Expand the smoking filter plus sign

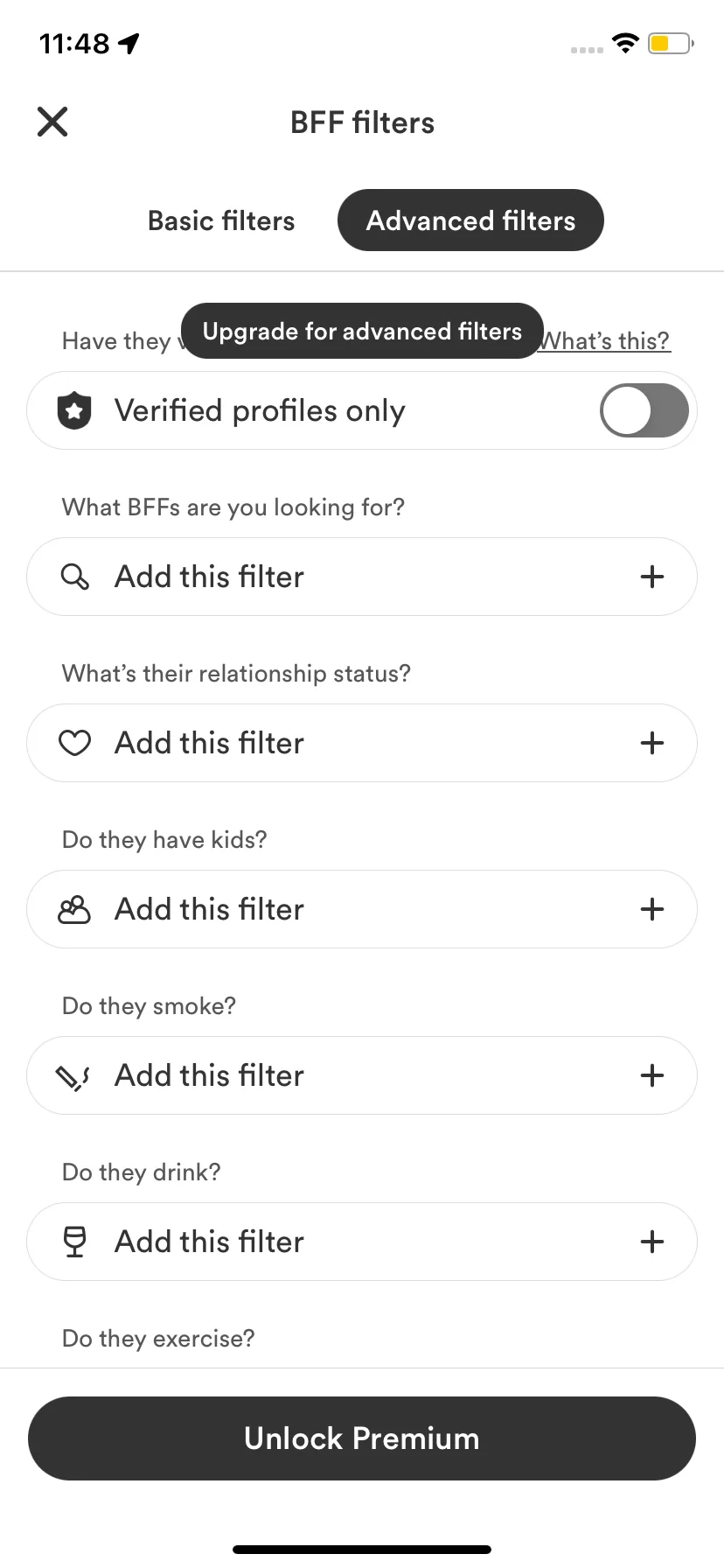[652, 1075]
